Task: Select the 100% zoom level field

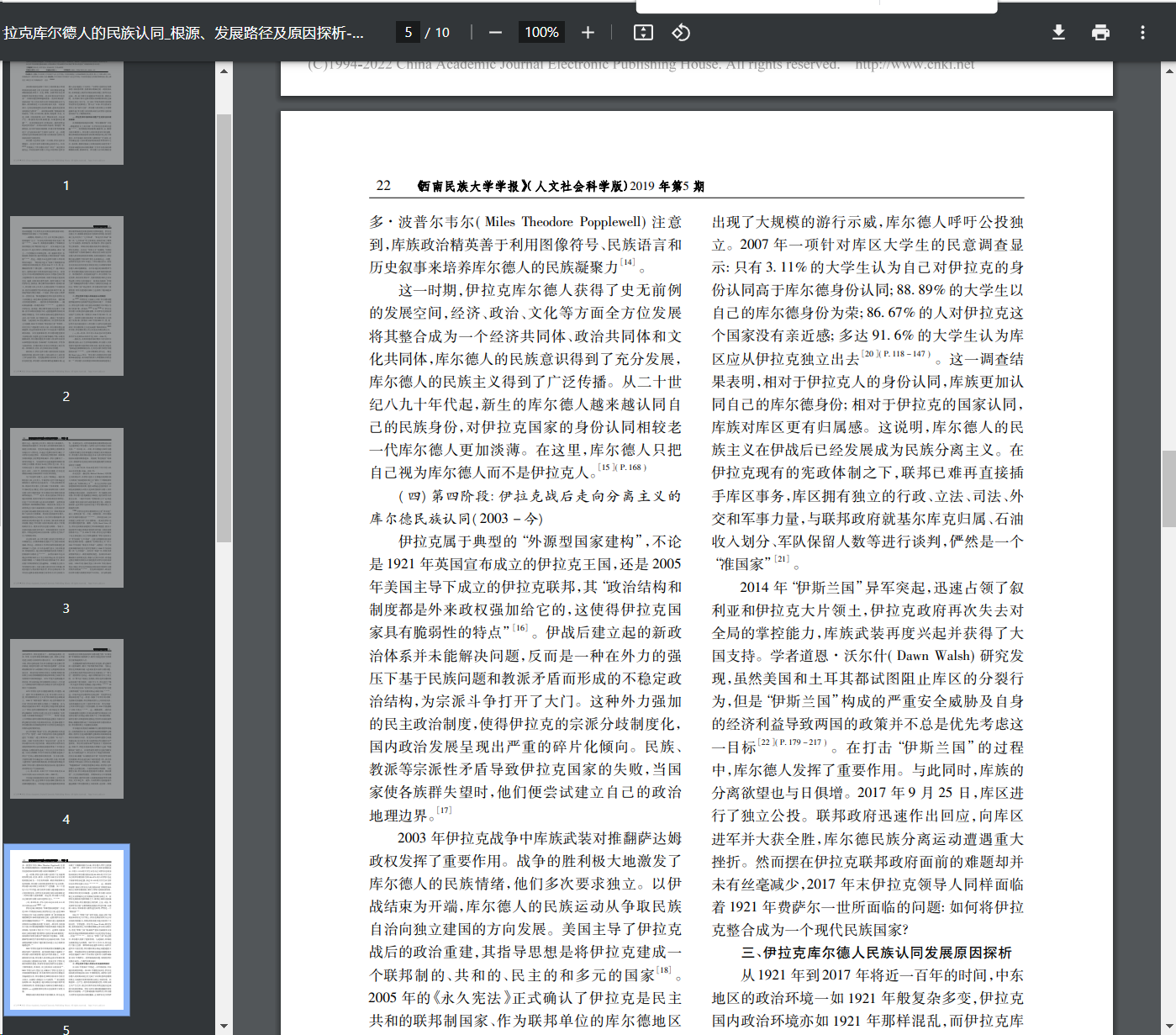Action: click(x=541, y=33)
